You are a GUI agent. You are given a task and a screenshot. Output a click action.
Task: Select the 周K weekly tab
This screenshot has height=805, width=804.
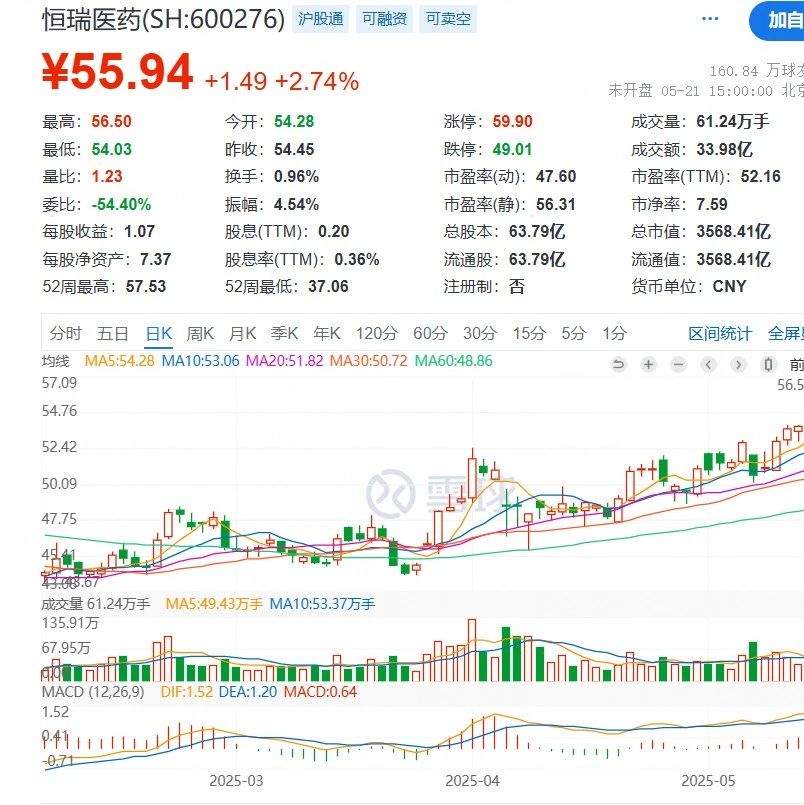tap(200, 334)
